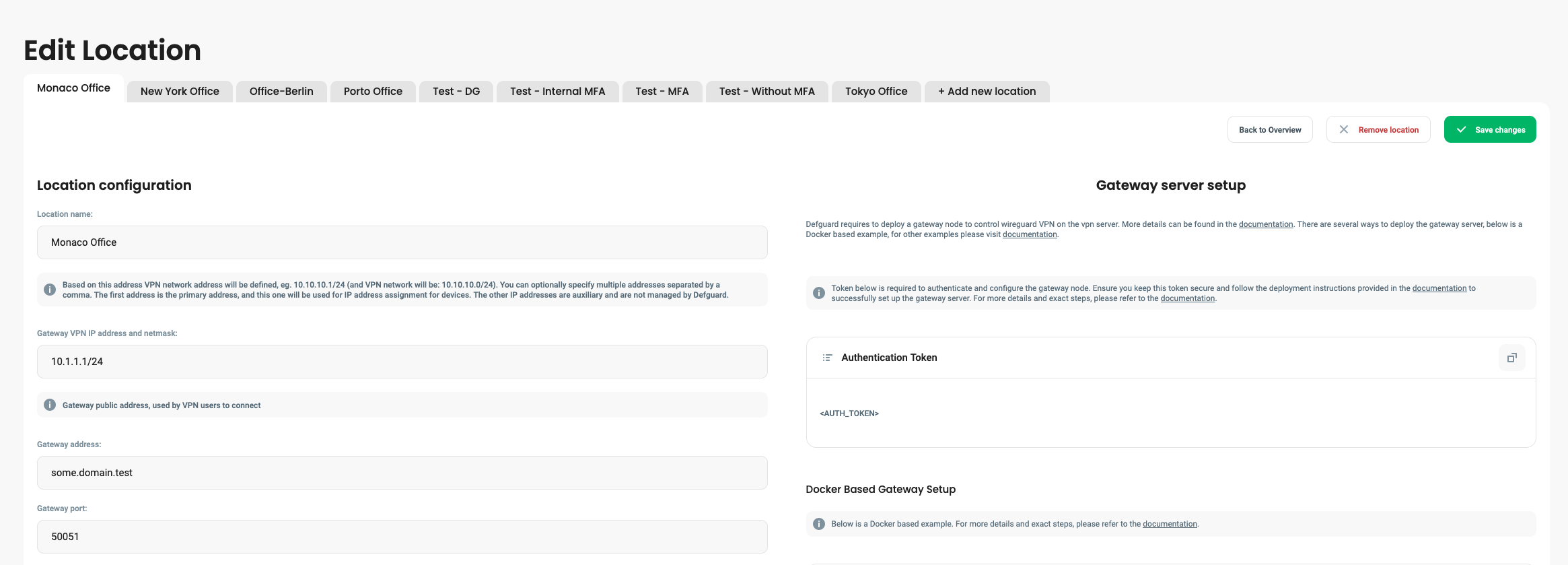Viewport: 1568px width, 565px height.
Task: Select the Test - Internal MFA tab
Action: [x=557, y=92]
